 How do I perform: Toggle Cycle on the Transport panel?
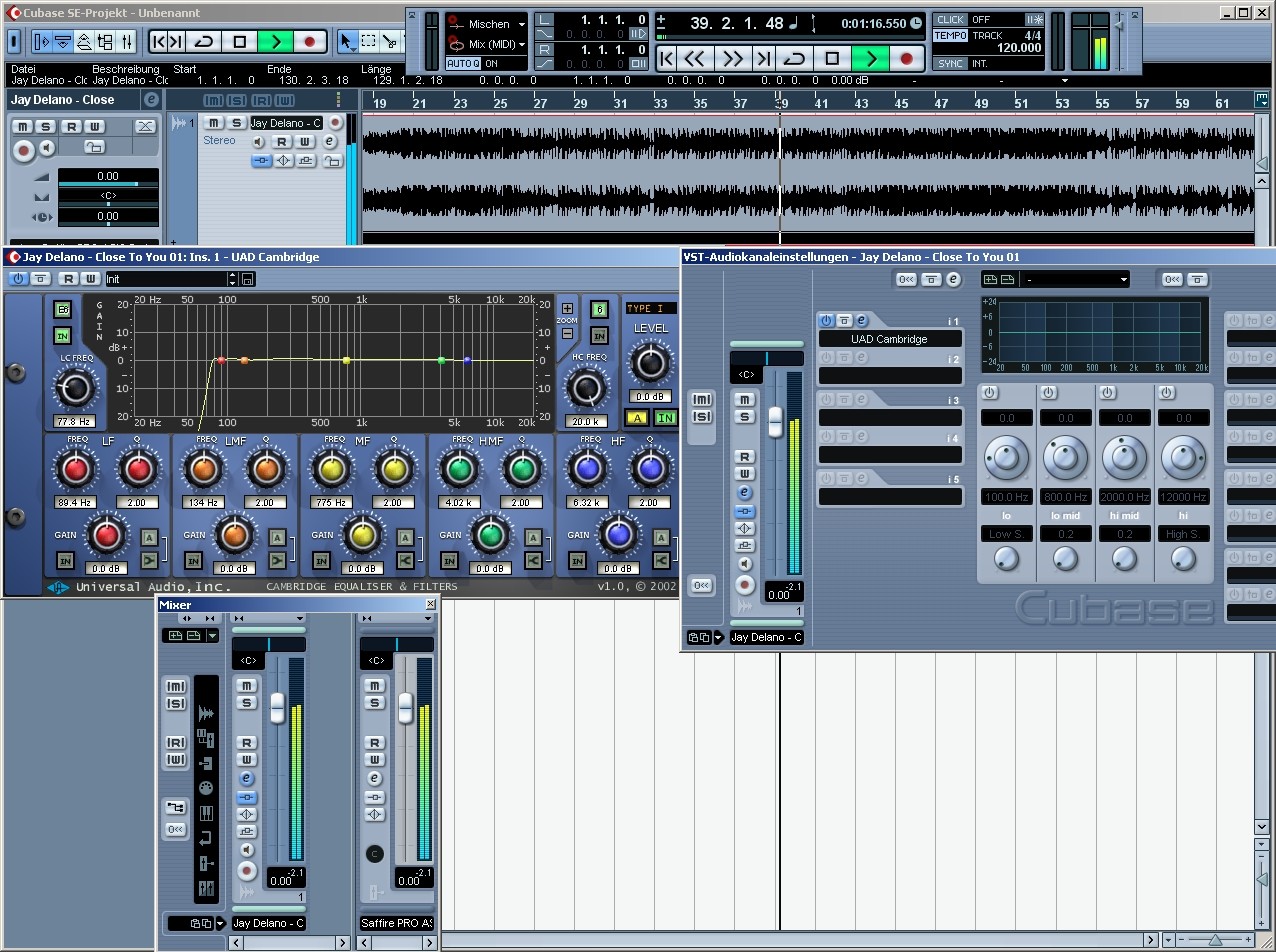(795, 59)
